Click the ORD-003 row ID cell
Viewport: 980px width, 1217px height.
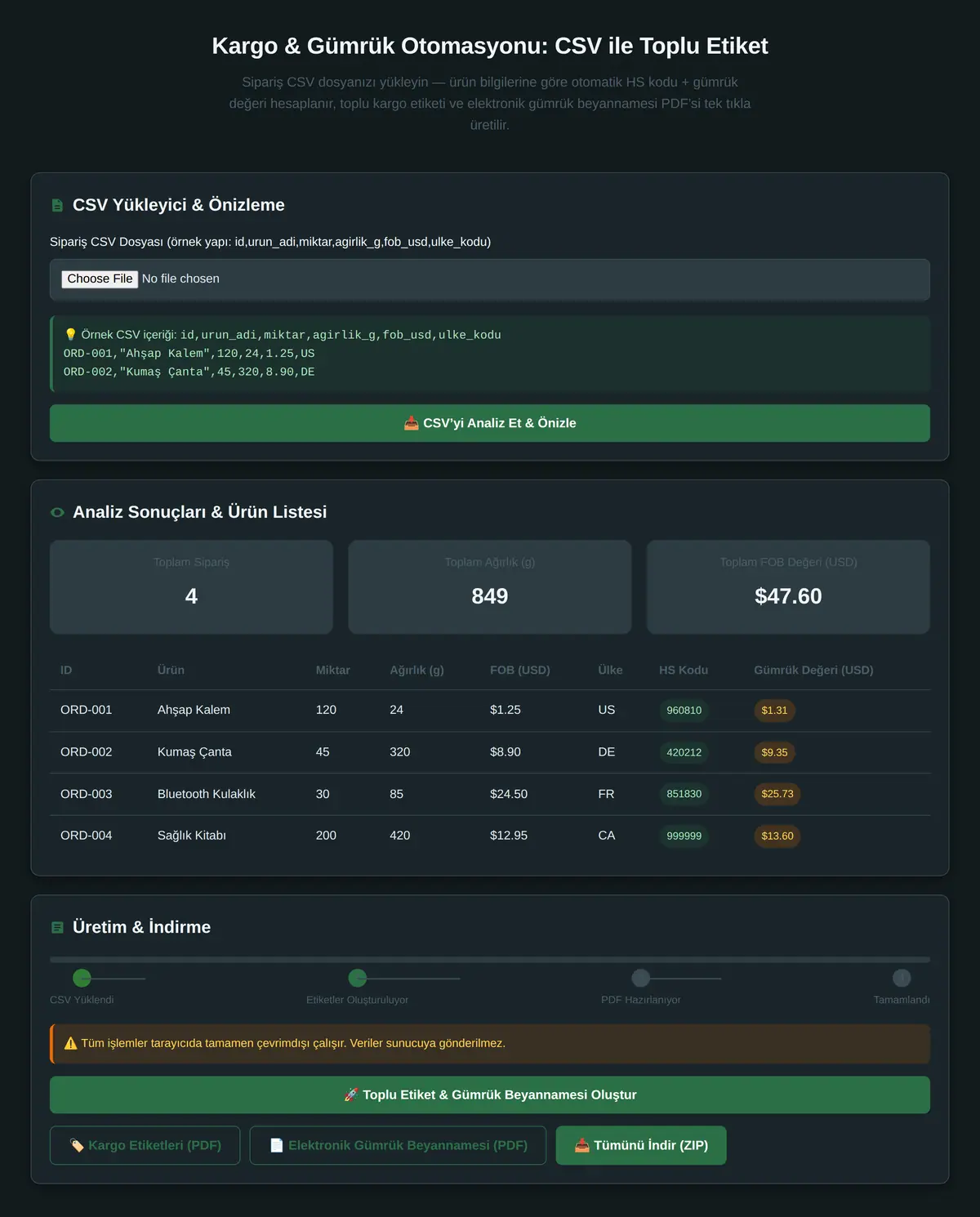pyautogui.click(x=87, y=794)
